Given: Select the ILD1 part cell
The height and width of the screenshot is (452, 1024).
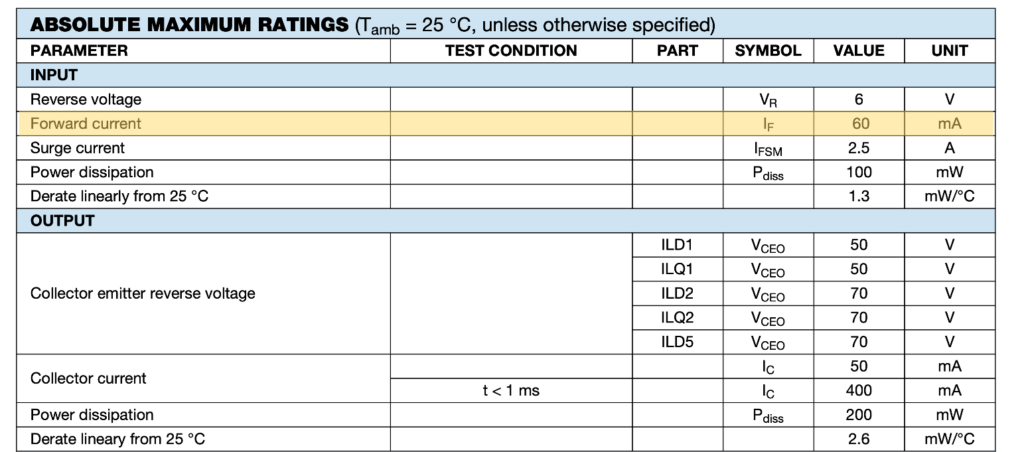Looking at the screenshot, I should [x=677, y=245].
